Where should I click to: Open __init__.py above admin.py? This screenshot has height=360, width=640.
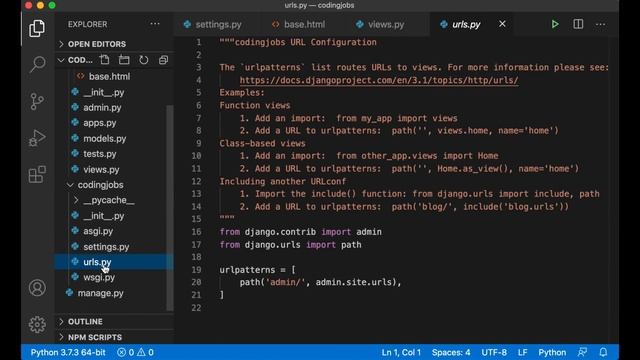pos(104,92)
